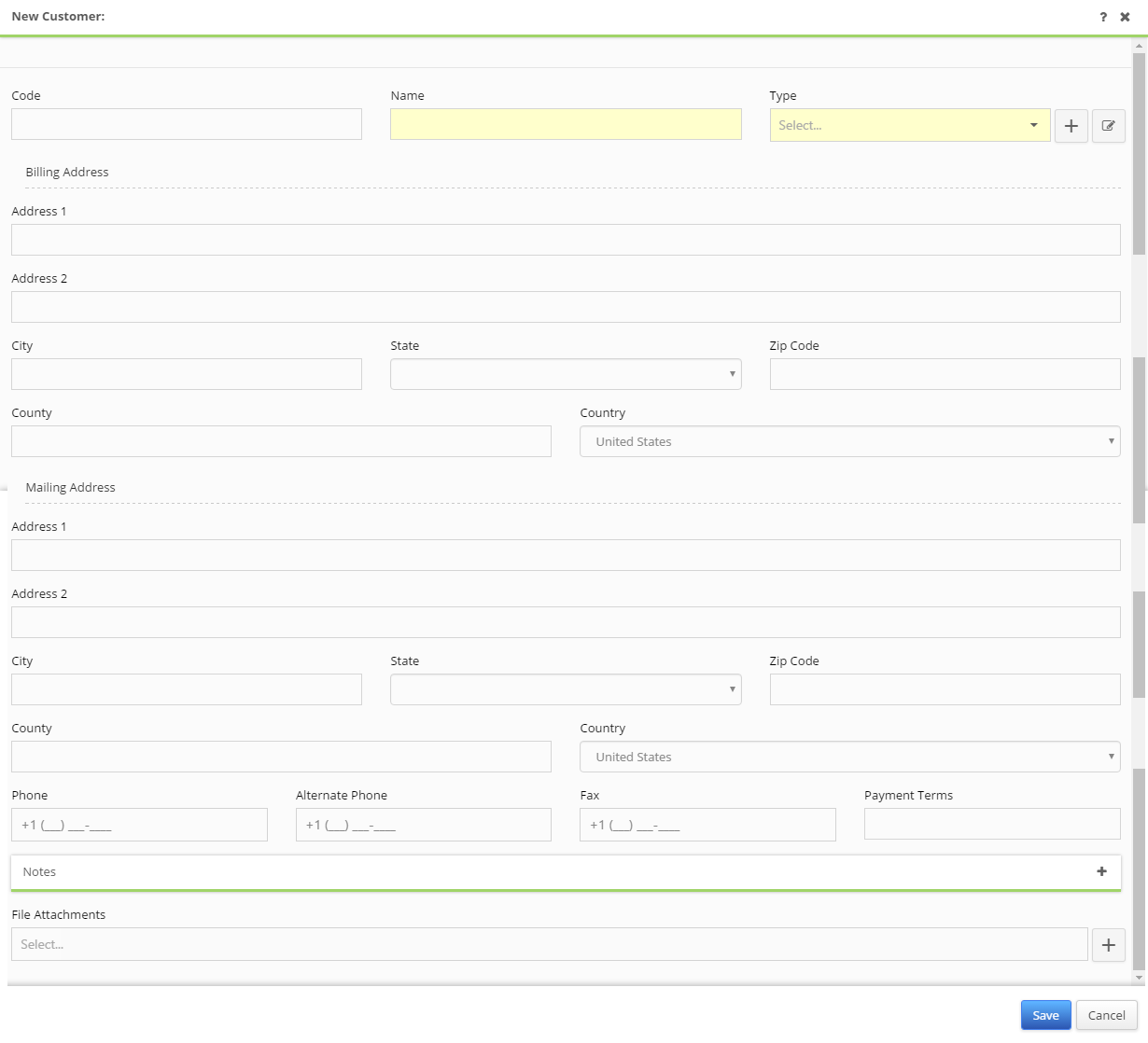
Task: Open the Billing Address State dropdown
Action: pyautogui.click(x=566, y=374)
